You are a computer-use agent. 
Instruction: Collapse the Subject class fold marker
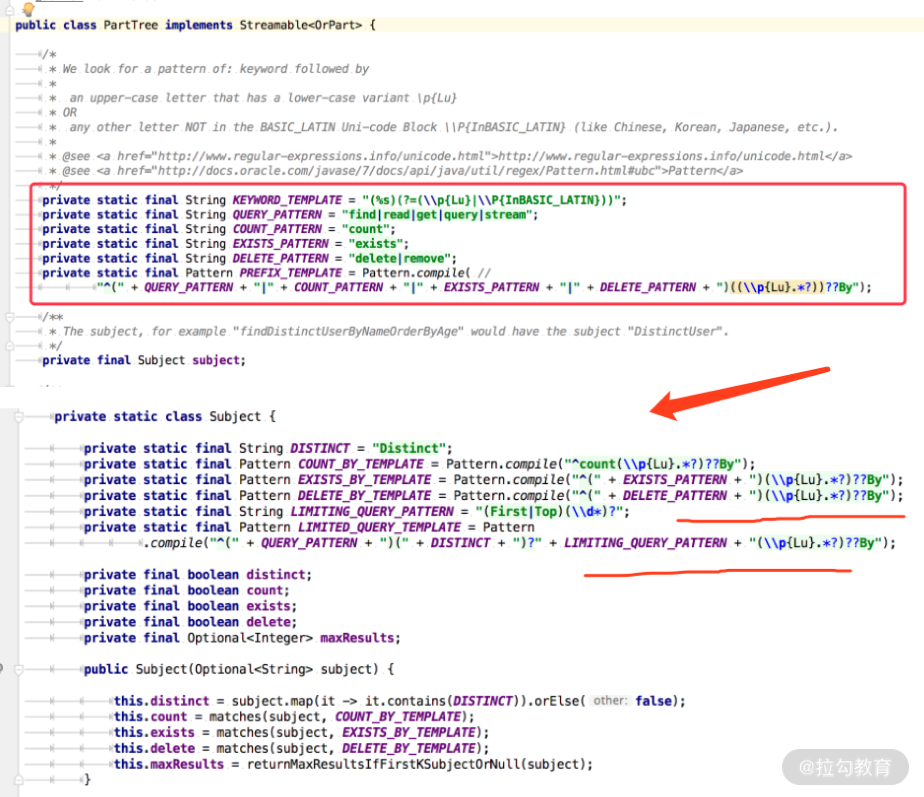coord(18,417)
